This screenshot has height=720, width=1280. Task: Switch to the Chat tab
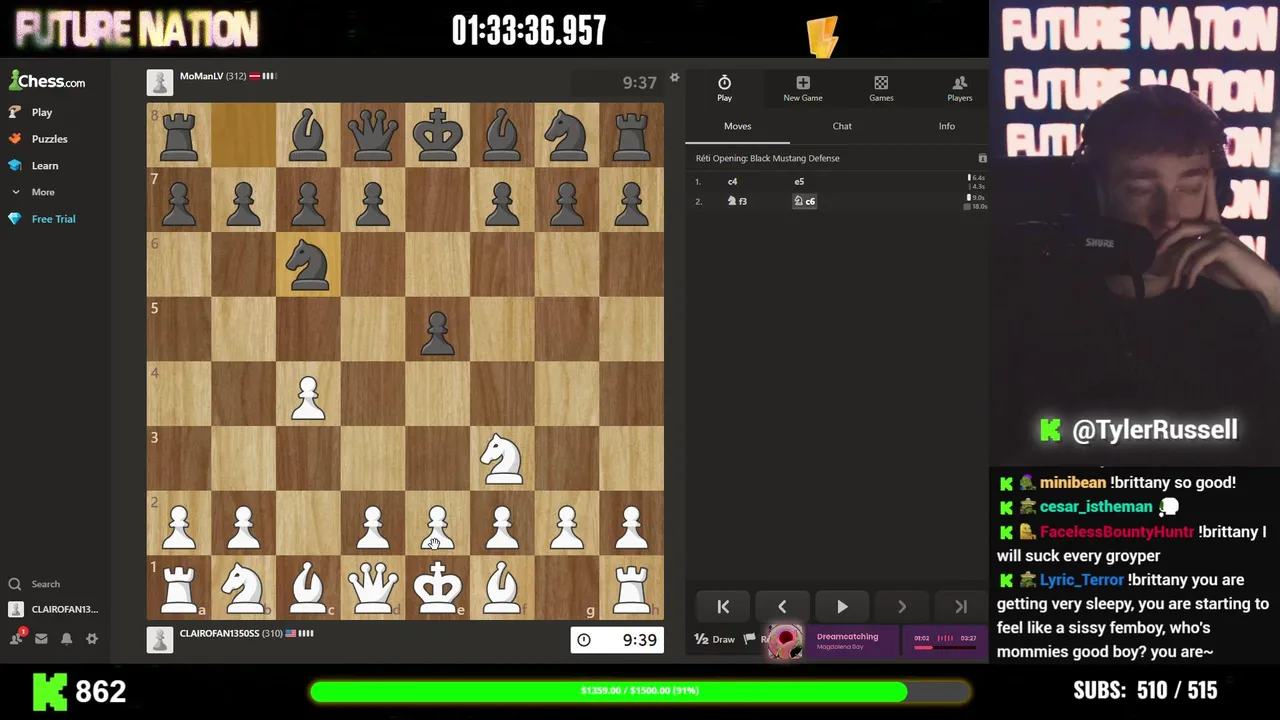(842, 126)
